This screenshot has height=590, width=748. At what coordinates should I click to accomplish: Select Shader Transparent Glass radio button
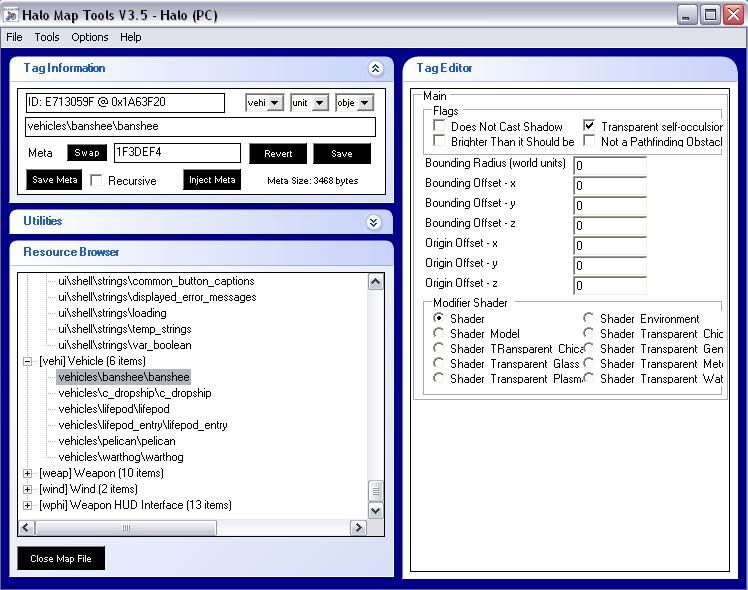[x=438, y=363]
